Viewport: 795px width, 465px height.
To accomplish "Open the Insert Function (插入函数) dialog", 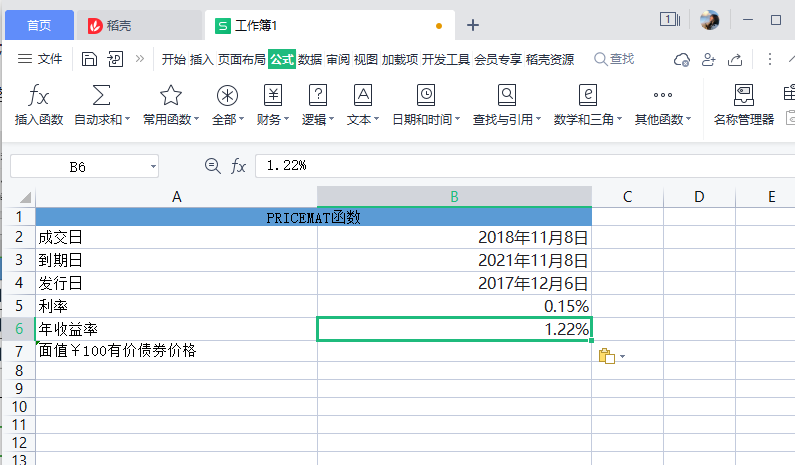I will coord(39,105).
